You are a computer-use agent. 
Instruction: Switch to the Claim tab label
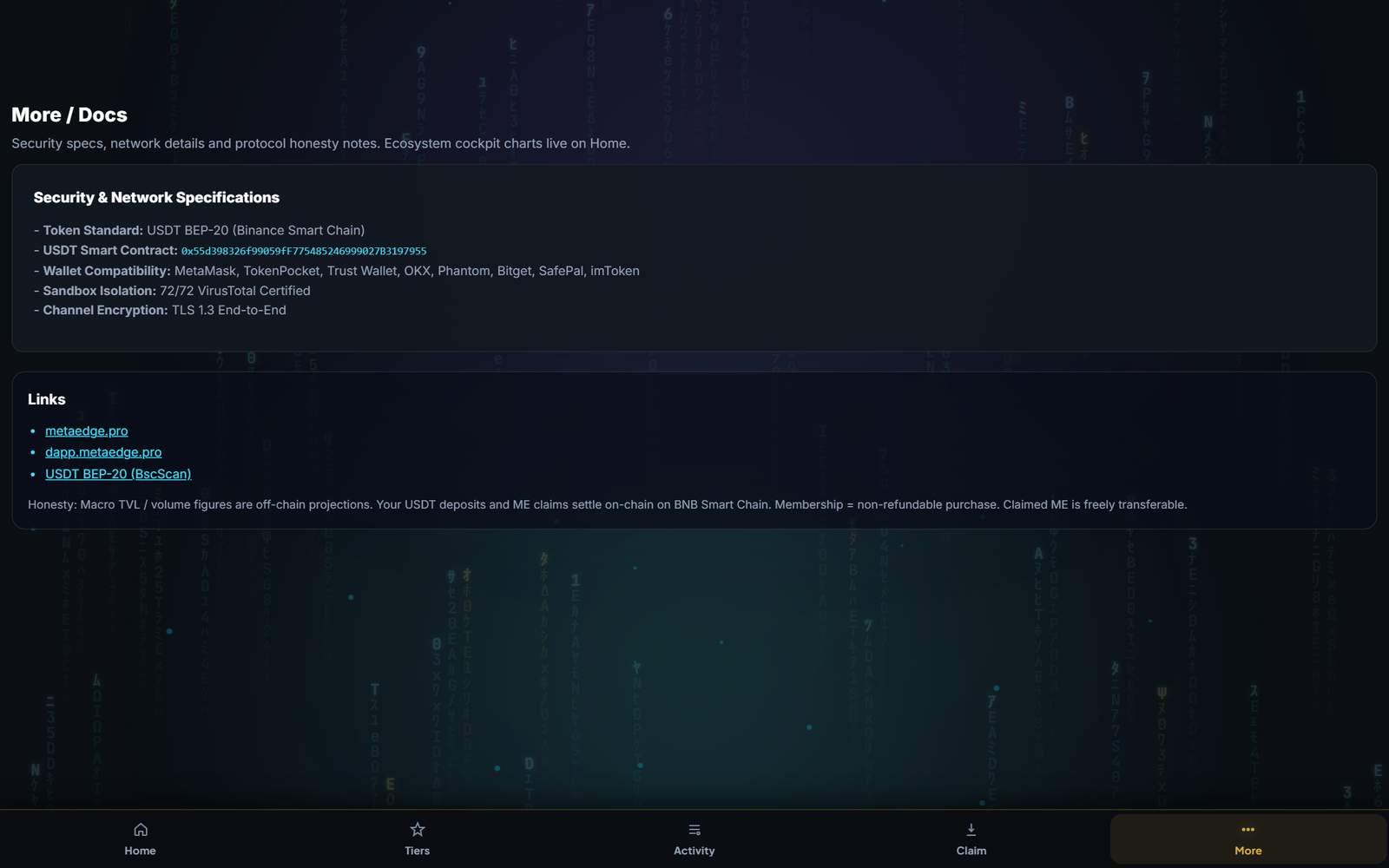971,851
